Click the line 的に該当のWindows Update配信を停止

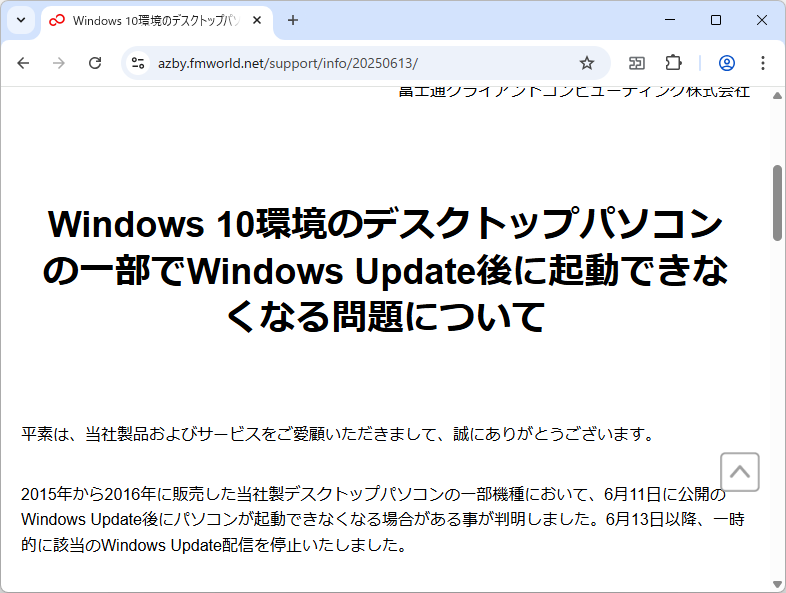point(215,545)
